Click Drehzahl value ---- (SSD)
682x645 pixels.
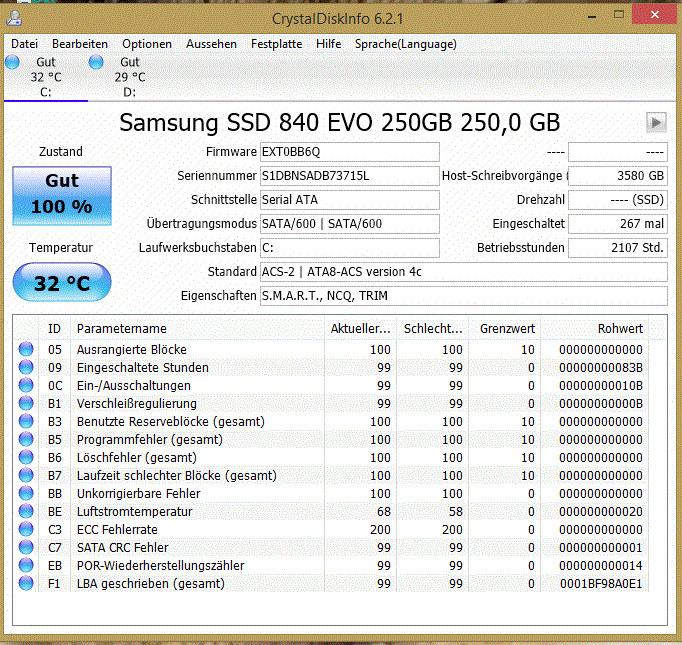618,200
